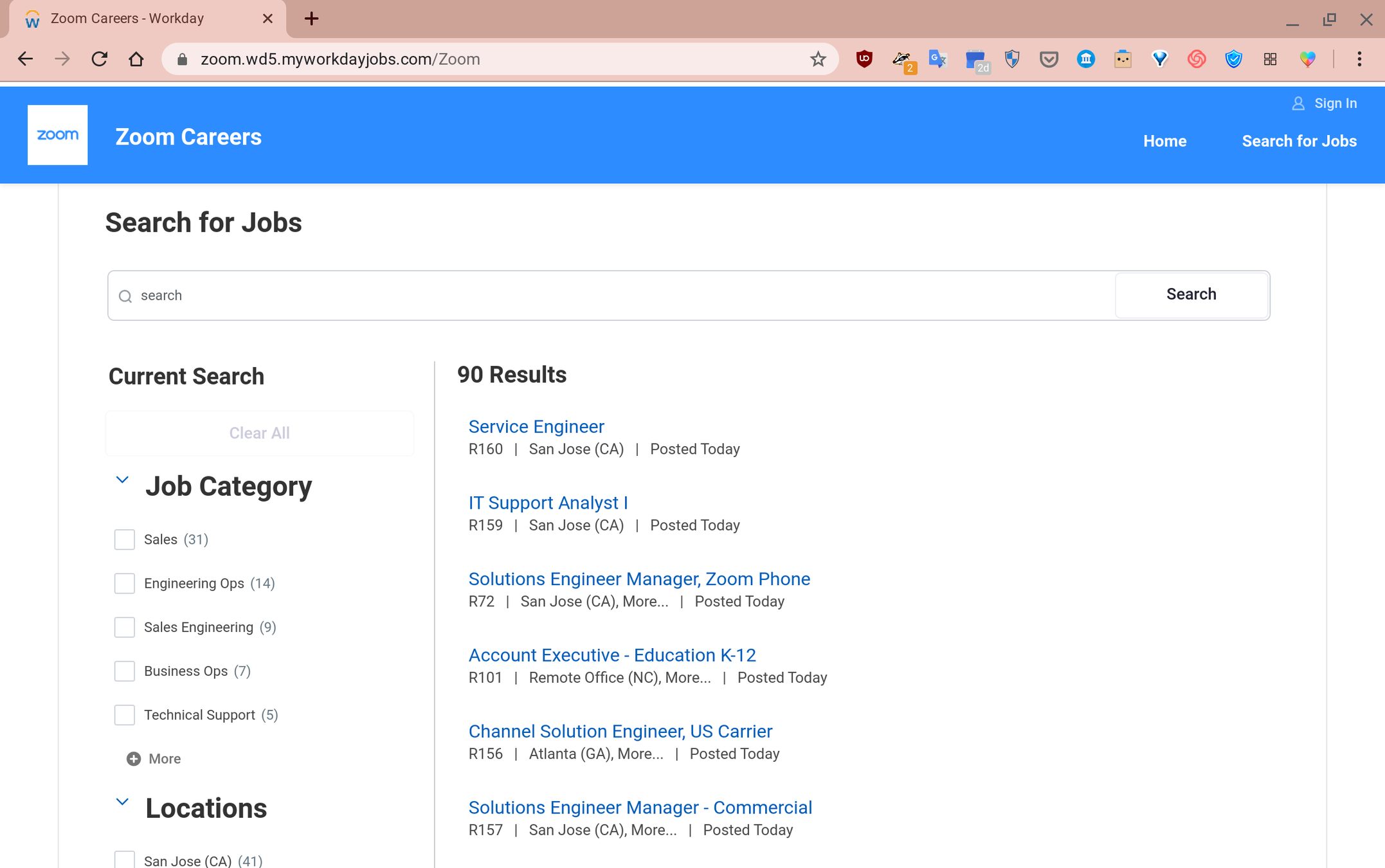Viewport: 1385px width, 868px height.
Task: Open the Pocket extension icon
Action: (x=1048, y=59)
